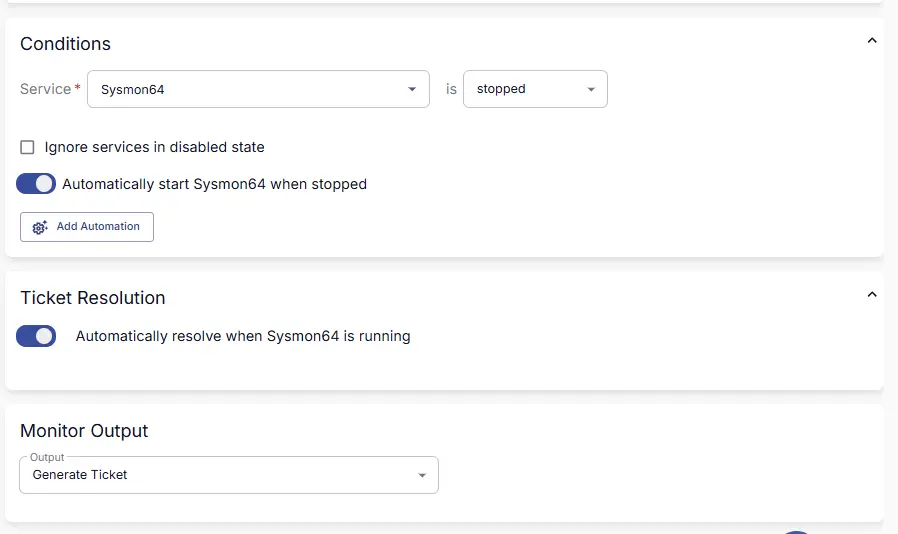Click the Output field's dropdown arrow
Viewport: 898px width, 534px height.
[422, 476]
